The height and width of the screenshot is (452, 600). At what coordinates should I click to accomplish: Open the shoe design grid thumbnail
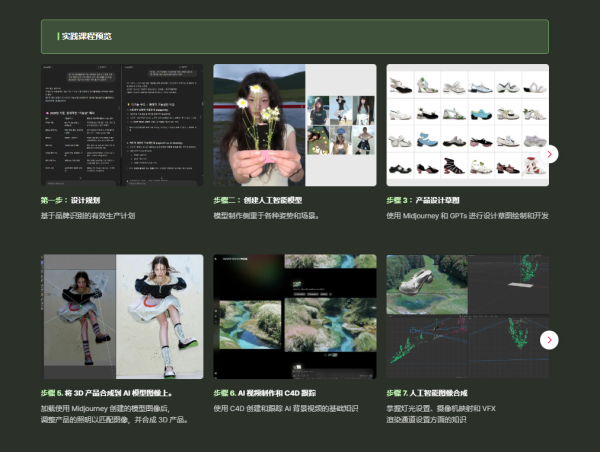tap(468, 125)
